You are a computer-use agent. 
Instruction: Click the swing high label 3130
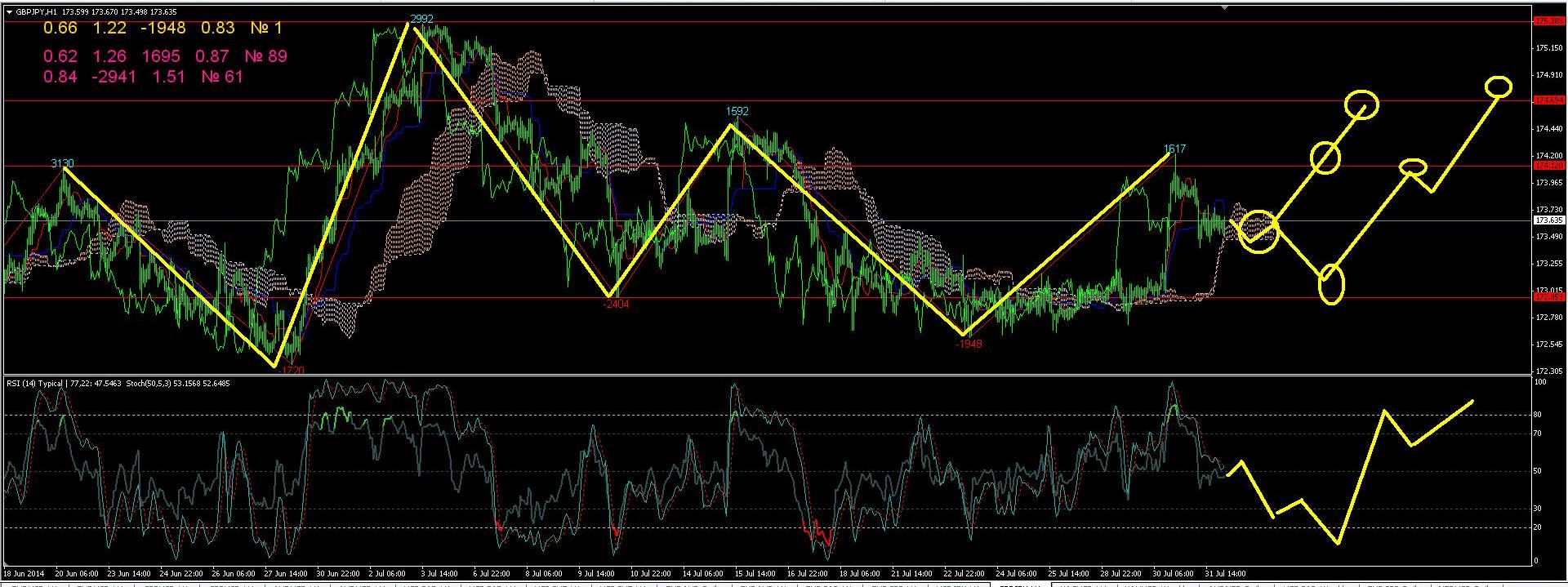point(63,163)
